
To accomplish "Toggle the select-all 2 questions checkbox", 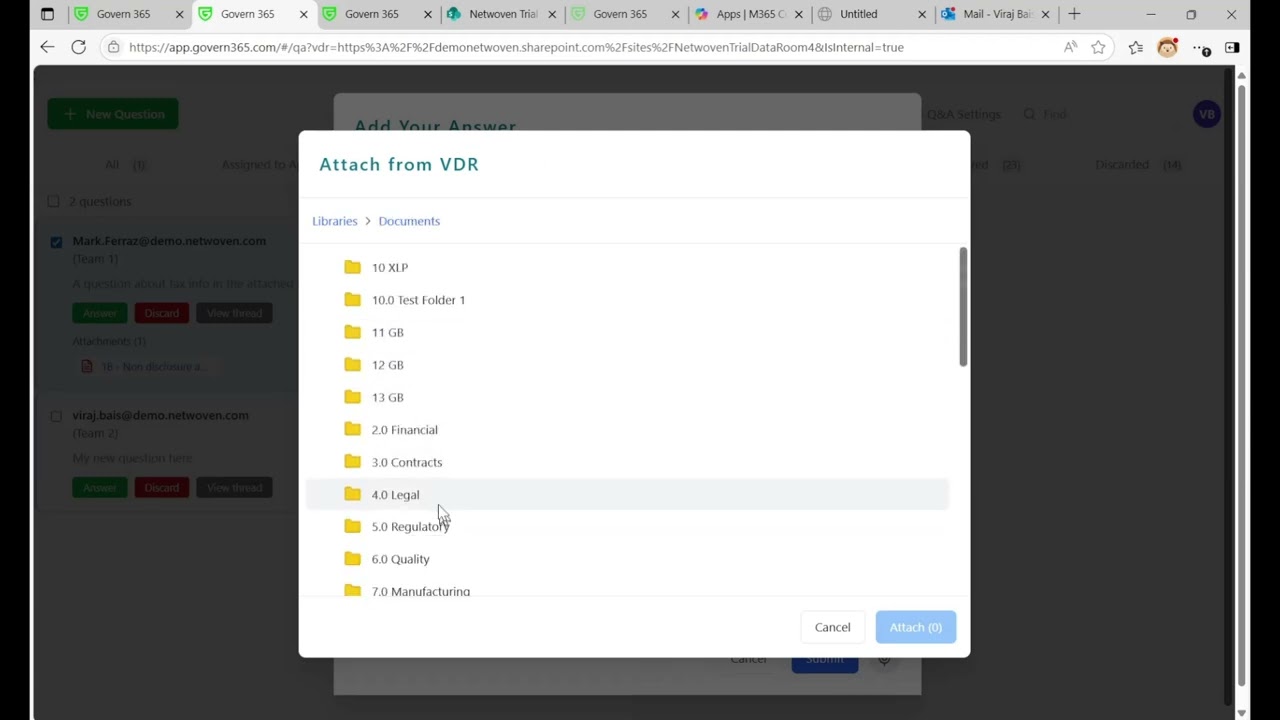I will coord(53,201).
